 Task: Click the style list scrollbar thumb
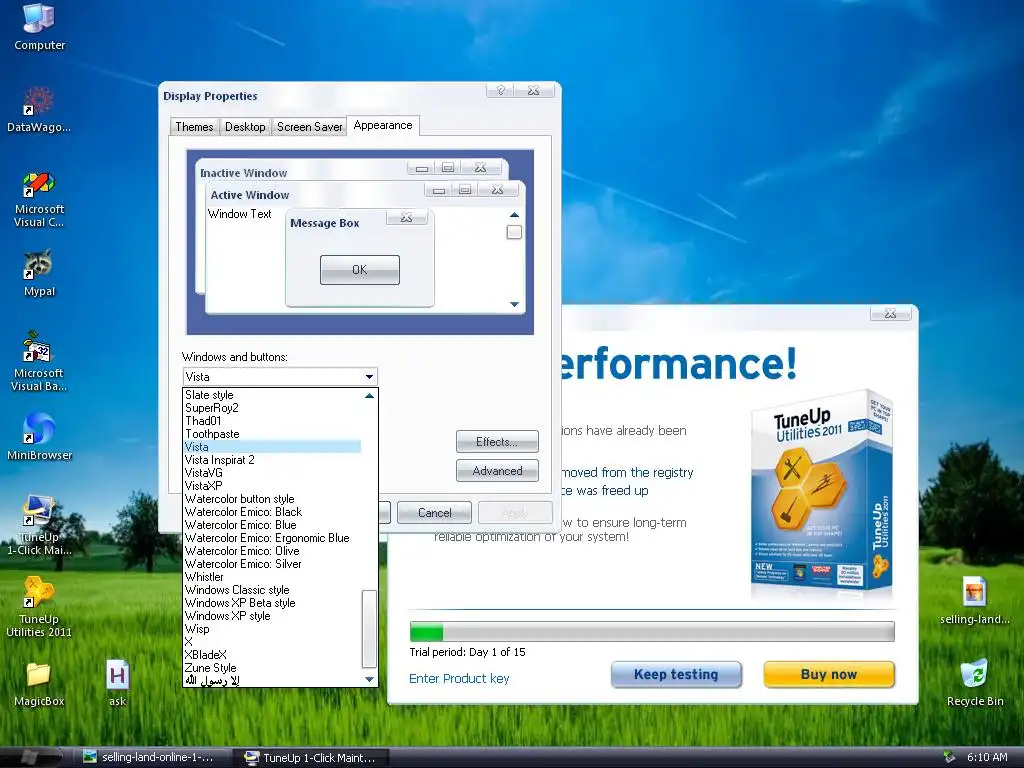[x=369, y=629]
